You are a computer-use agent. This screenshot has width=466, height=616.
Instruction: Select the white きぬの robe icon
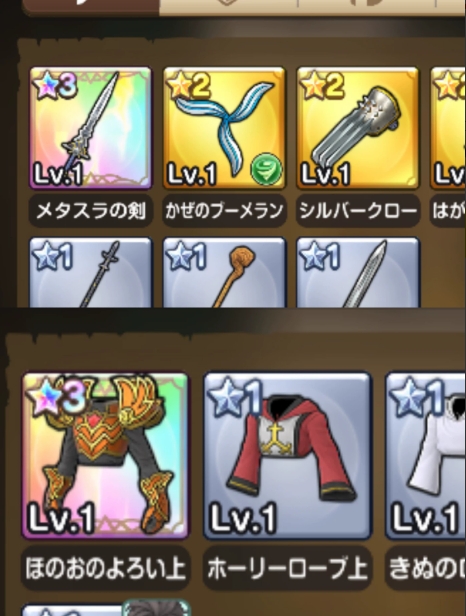pyautogui.click(x=426, y=455)
